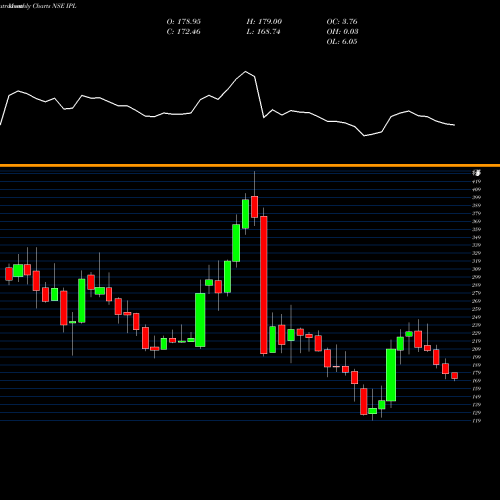500x500 pixels.
Task: Select the open value 'O: 178.95'
Action: click(x=184, y=22)
